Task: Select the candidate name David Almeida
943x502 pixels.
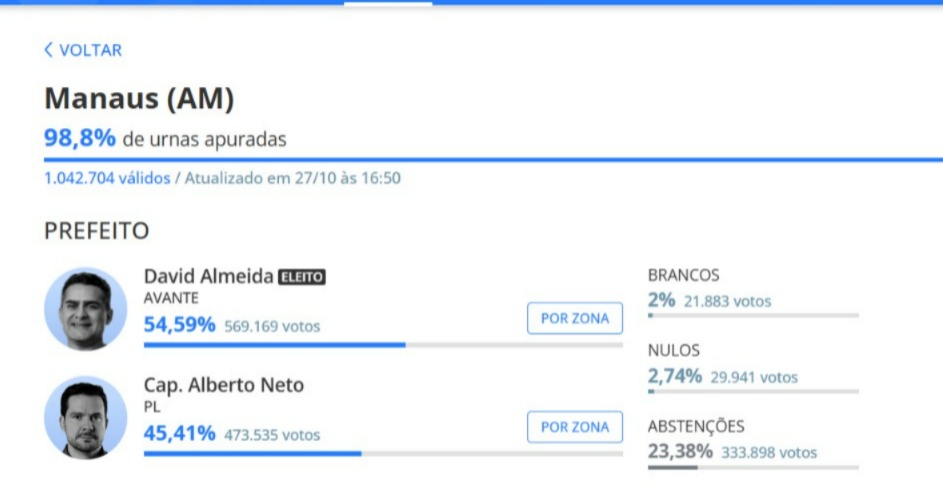Action: [x=208, y=276]
